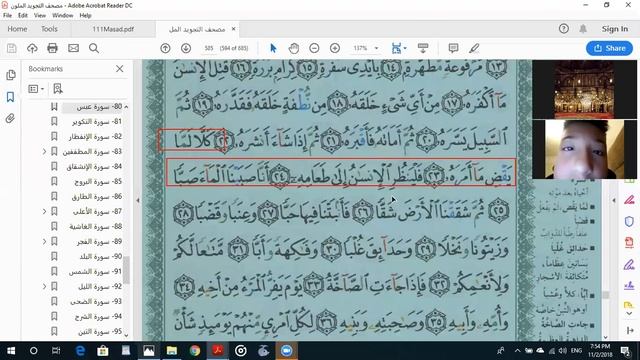
Task: Open the View menu
Action: [40, 15]
